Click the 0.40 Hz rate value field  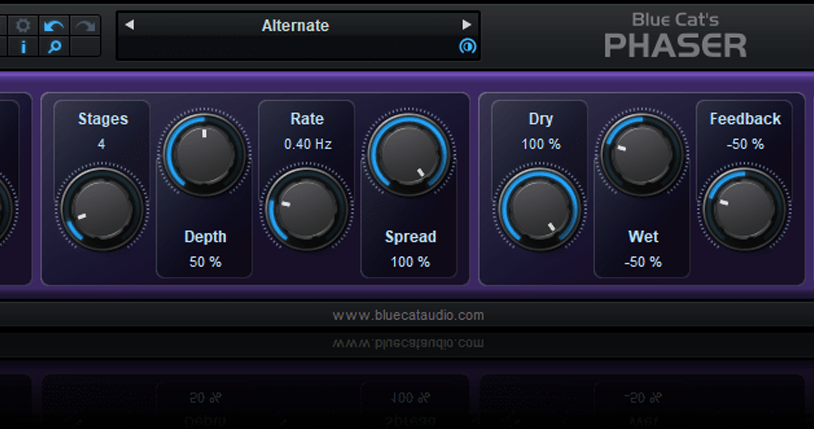coord(307,144)
